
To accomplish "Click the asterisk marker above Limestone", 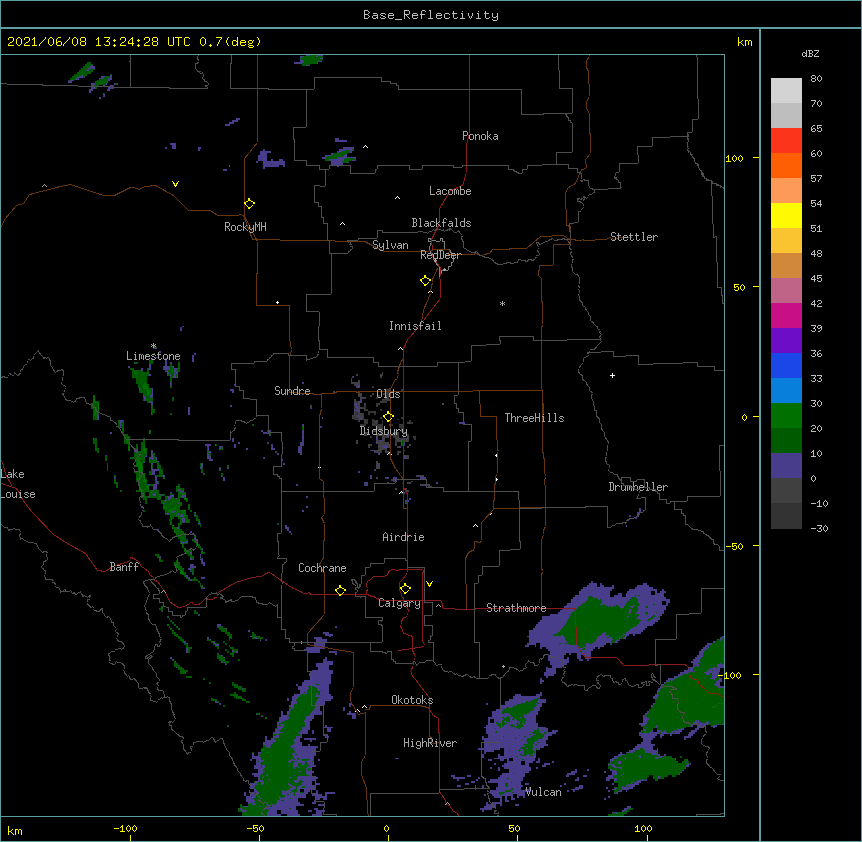I will [153, 346].
